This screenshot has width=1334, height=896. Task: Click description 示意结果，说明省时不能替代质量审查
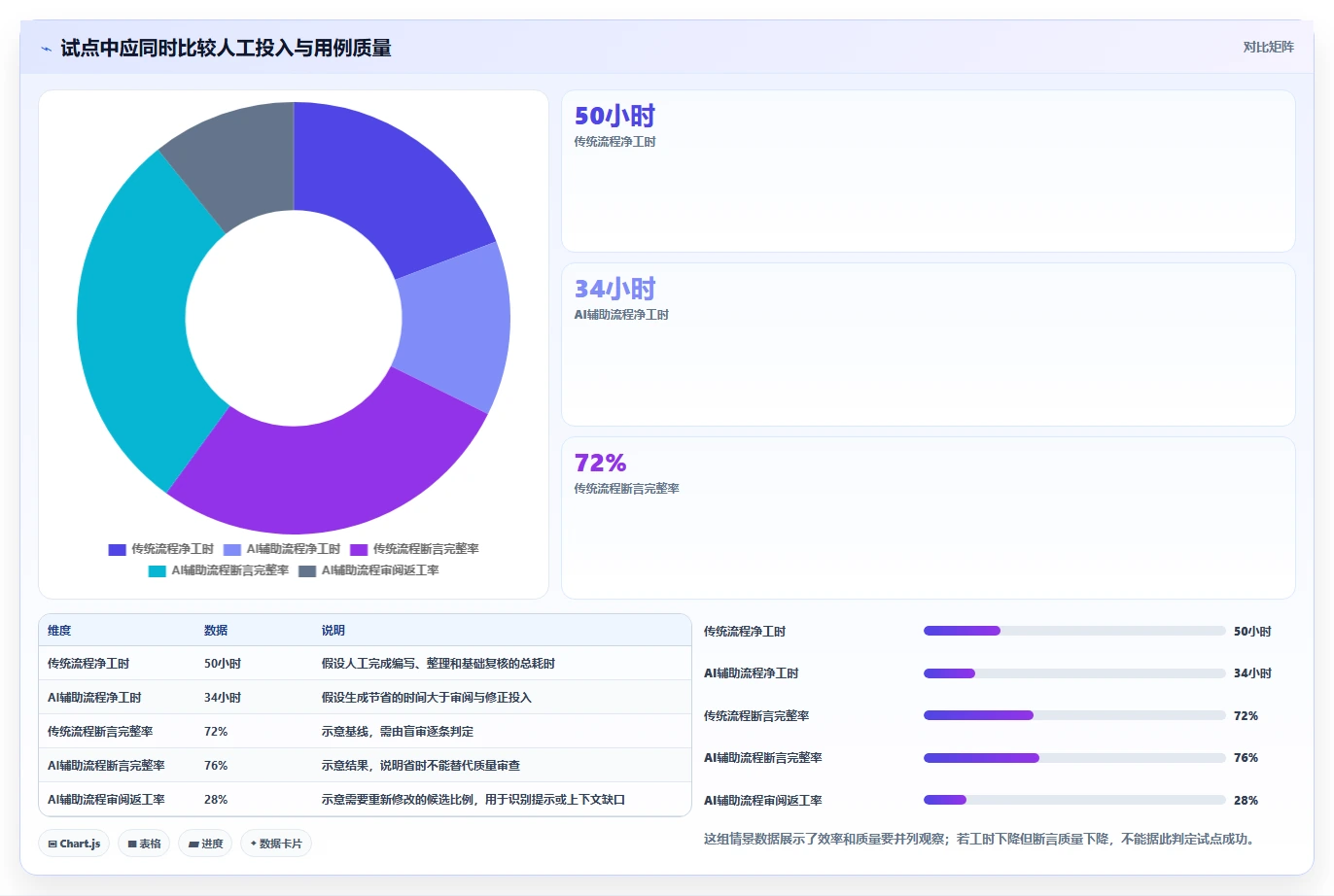click(421, 766)
